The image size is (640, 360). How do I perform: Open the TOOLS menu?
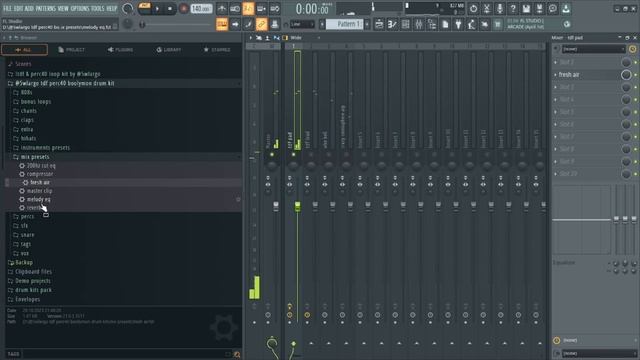point(98,8)
